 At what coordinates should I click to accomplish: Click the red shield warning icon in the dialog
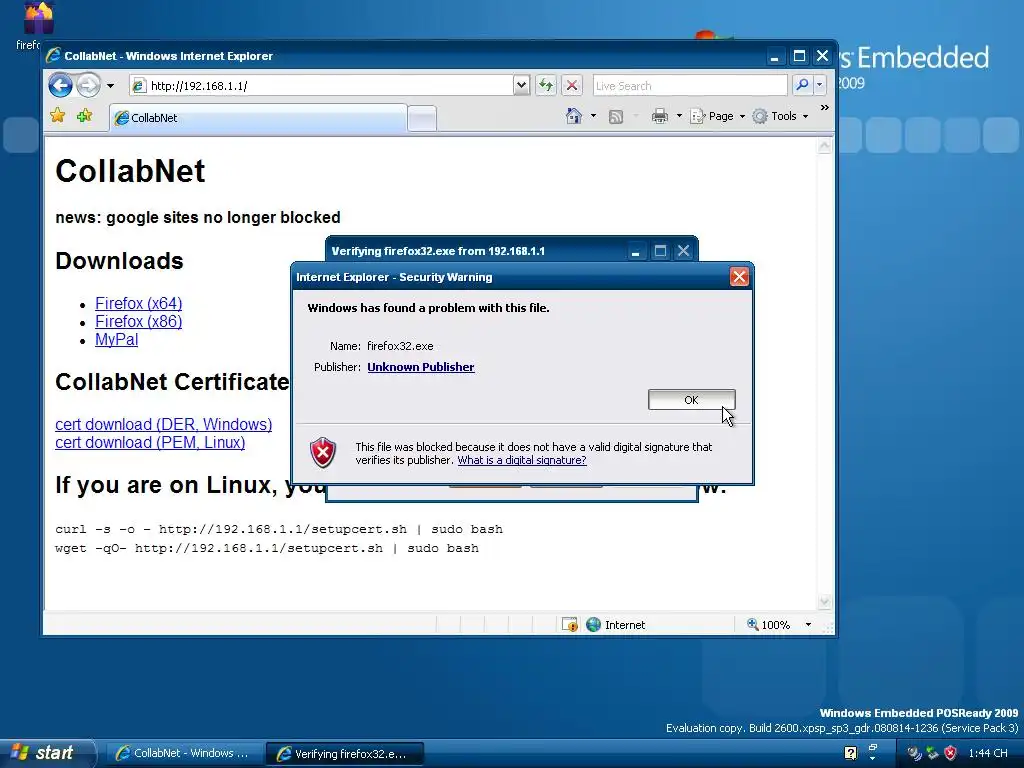[323, 453]
